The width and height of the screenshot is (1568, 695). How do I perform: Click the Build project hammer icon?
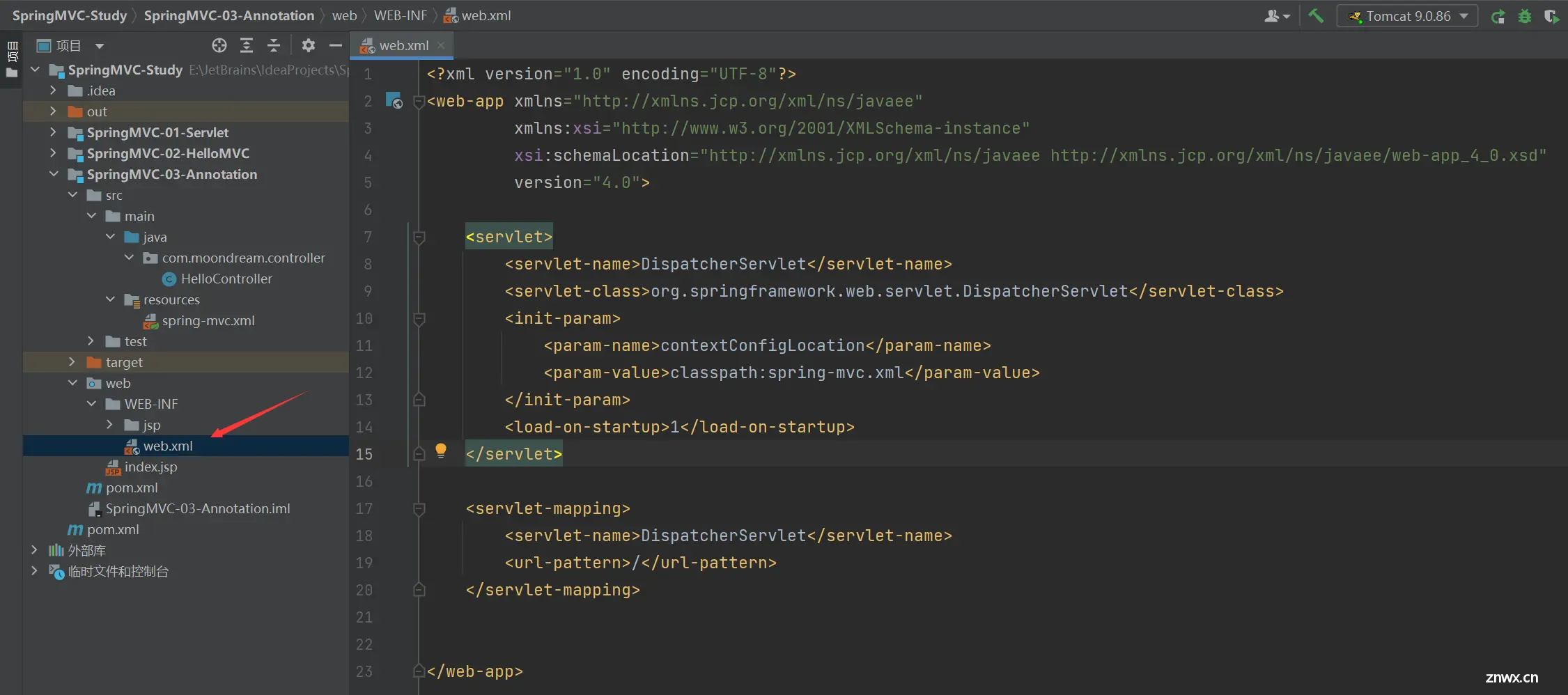point(1316,16)
